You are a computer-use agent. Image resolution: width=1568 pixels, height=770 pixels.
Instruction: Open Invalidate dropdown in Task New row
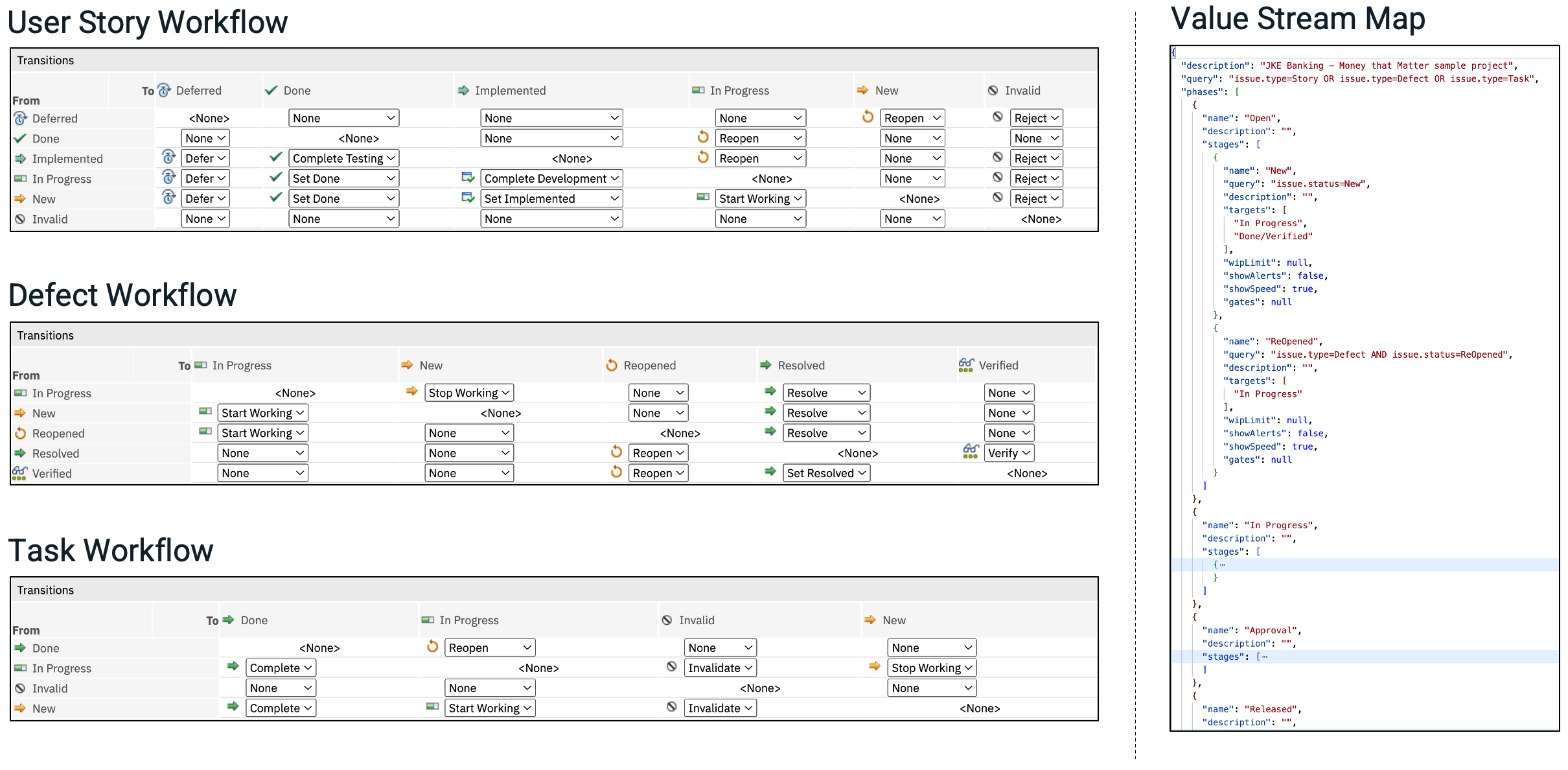point(721,708)
